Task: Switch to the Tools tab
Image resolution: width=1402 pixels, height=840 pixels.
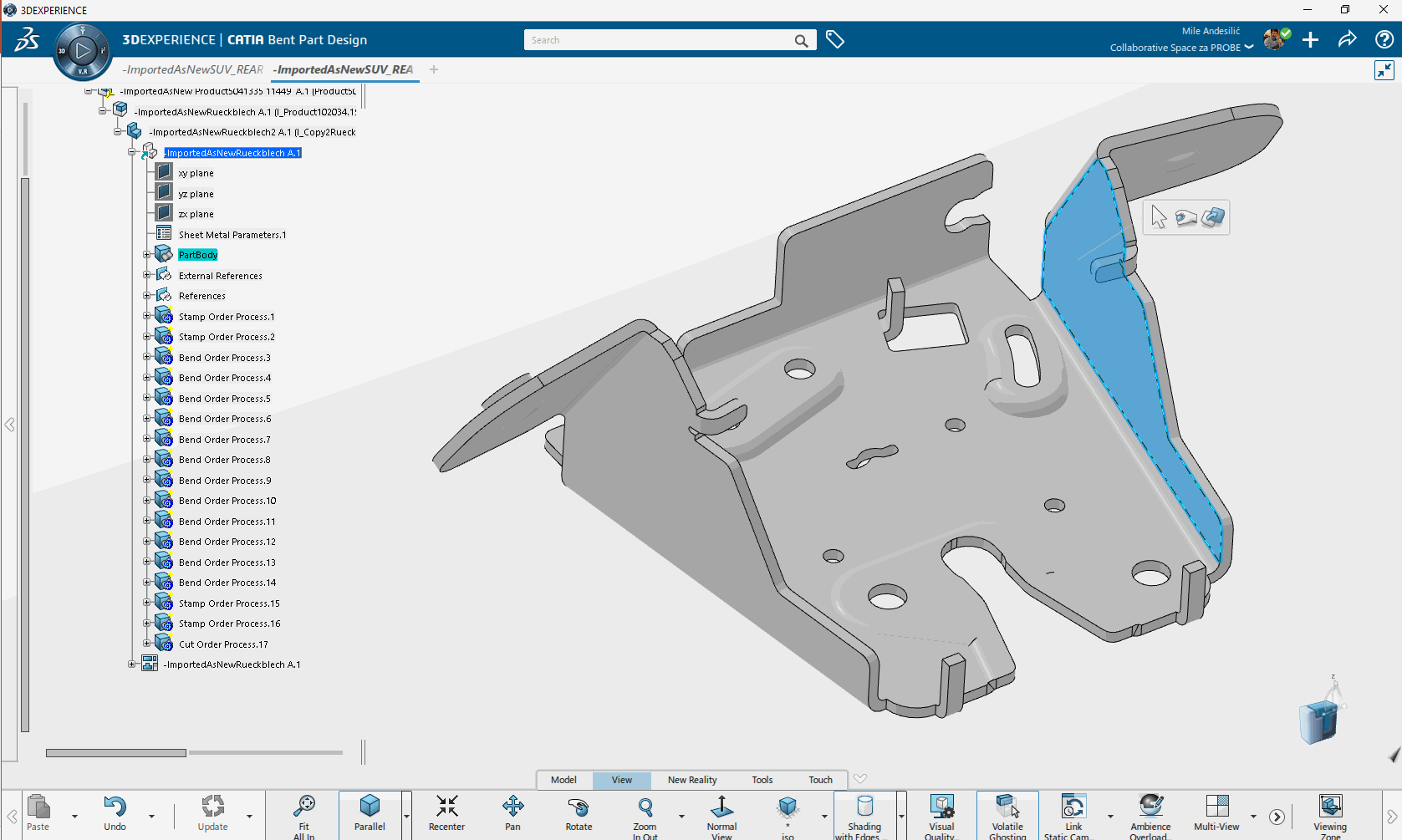Action: pyautogui.click(x=762, y=780)
